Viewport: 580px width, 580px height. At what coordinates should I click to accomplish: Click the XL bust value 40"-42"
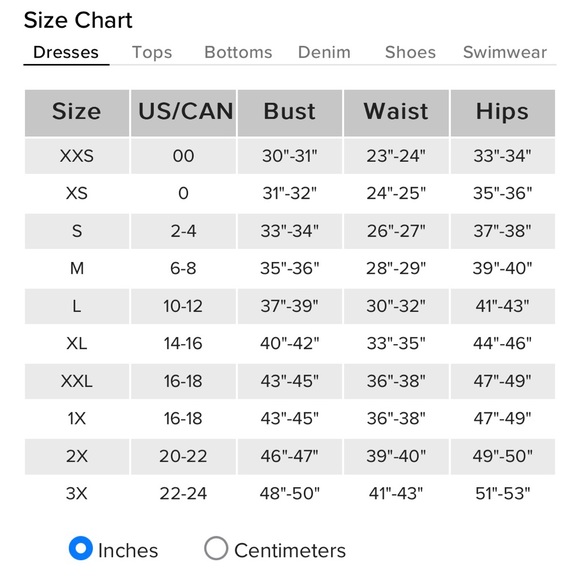coord(290,343)
